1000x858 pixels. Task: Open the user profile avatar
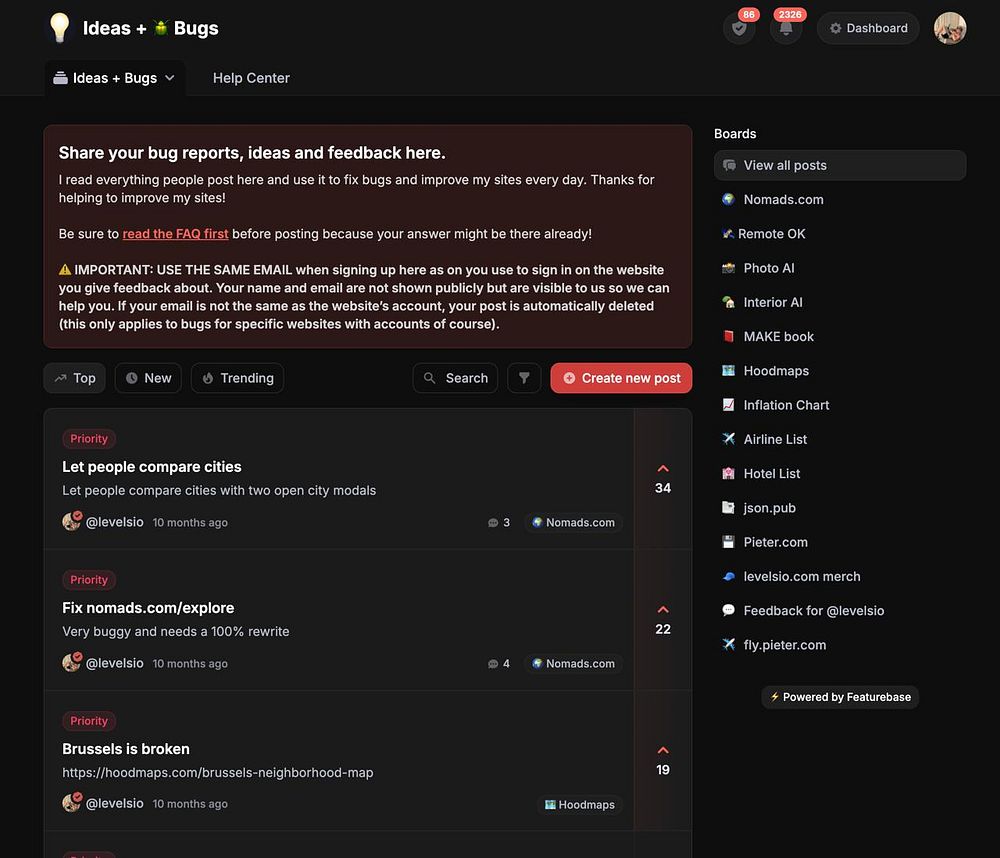[x=950, y=29]
